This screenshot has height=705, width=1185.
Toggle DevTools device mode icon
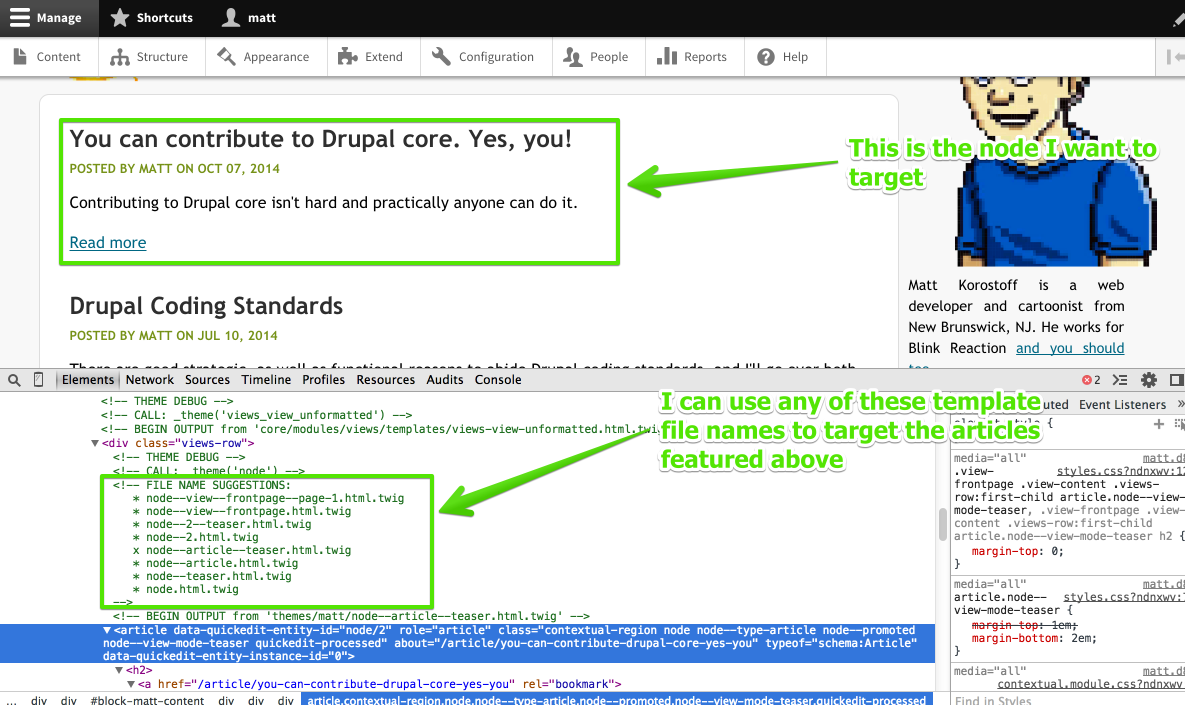[x=39, y=380]
